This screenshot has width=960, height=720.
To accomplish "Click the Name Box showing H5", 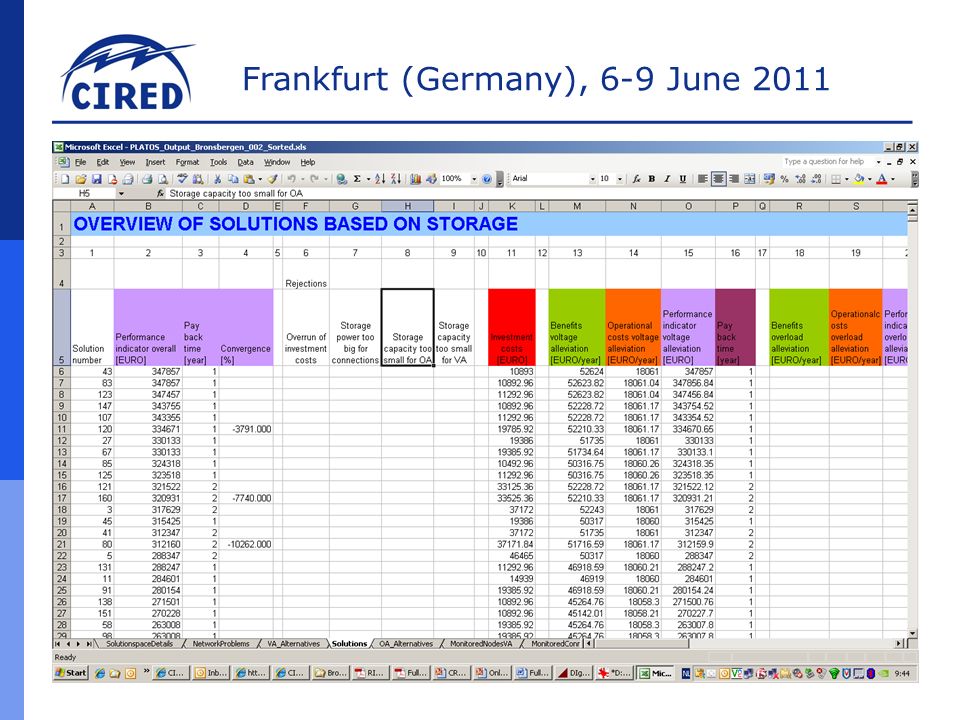I will click(85, 193).
